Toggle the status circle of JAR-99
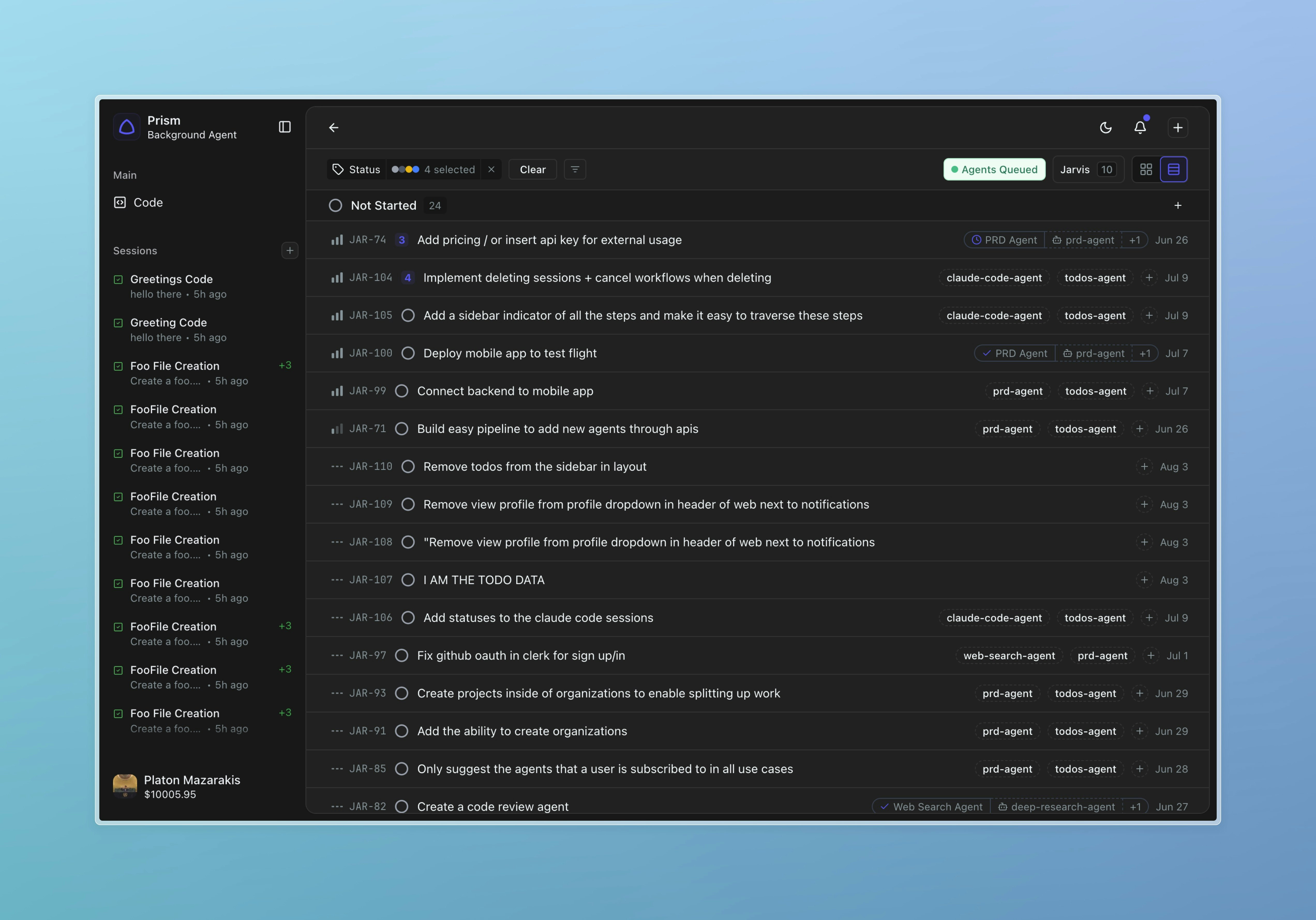This screenshot has height=920, width=1316. pyautogui.click(x=402, y=391)
